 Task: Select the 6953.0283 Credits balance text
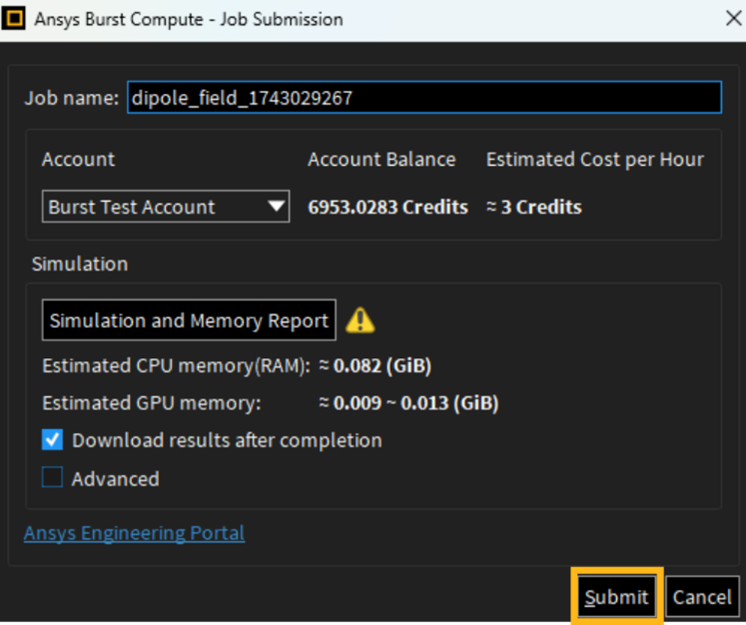point(388,207)
